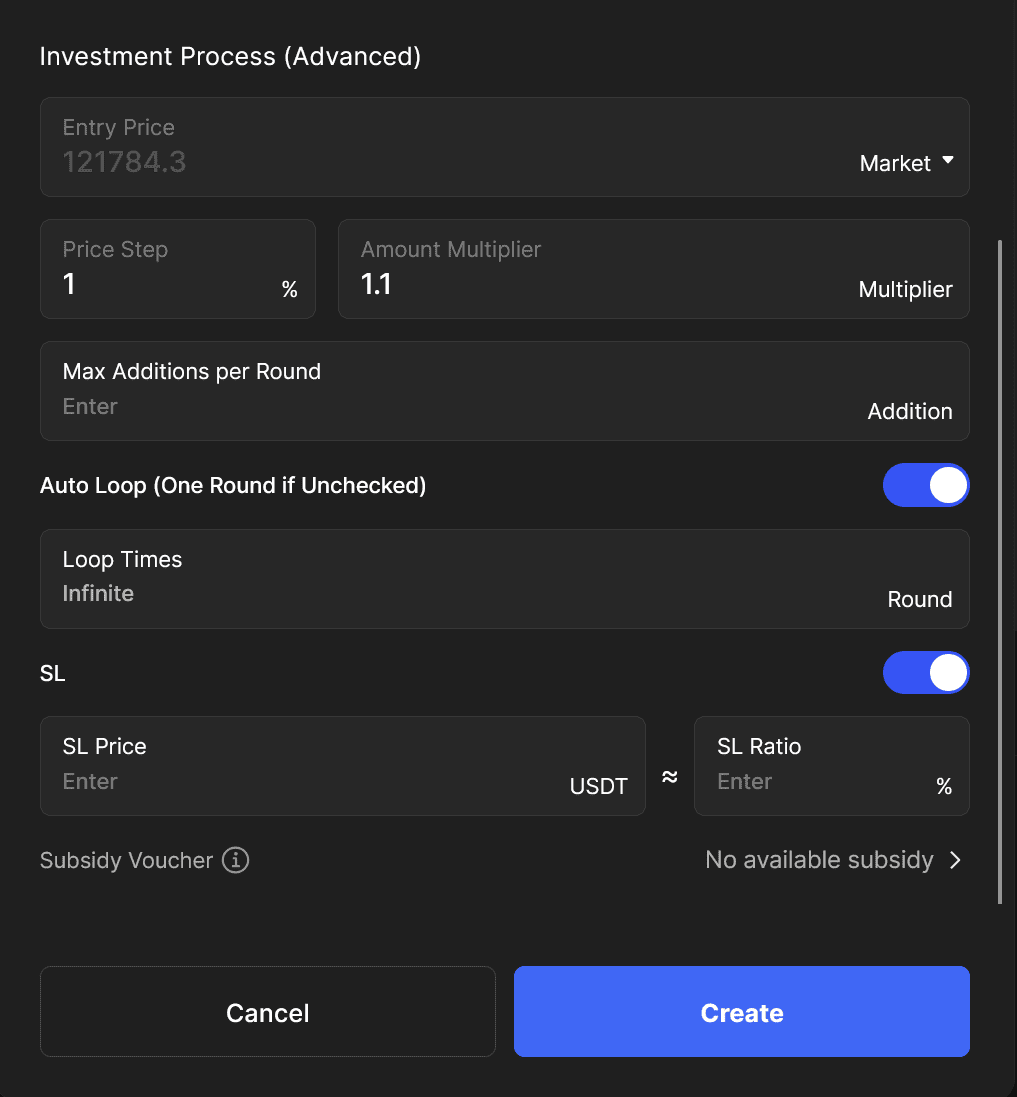Image resolution: width=1017 pixels, height=1097 pixels.
Task: Click the Subsidy Voucher info icon
Action: (x=235, y=860)
